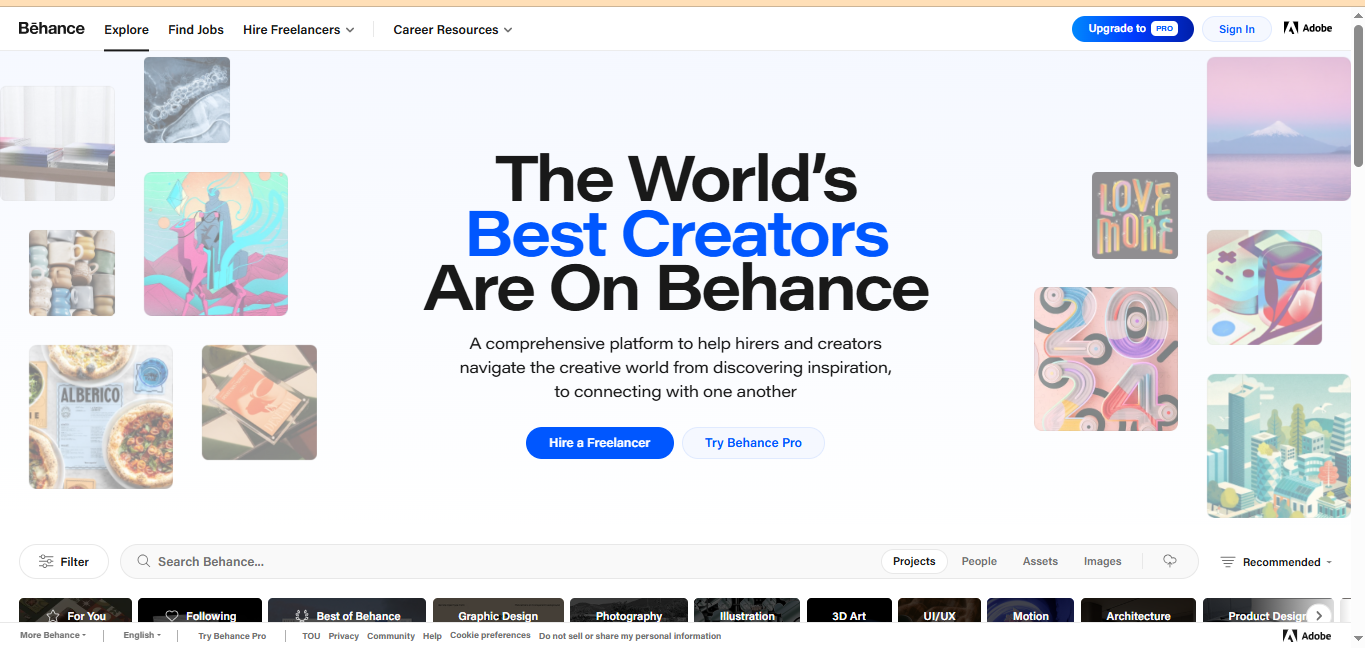The image size is (1365, 648).
Task: Go to the Behance logo homepage
Action: (51, 29)
